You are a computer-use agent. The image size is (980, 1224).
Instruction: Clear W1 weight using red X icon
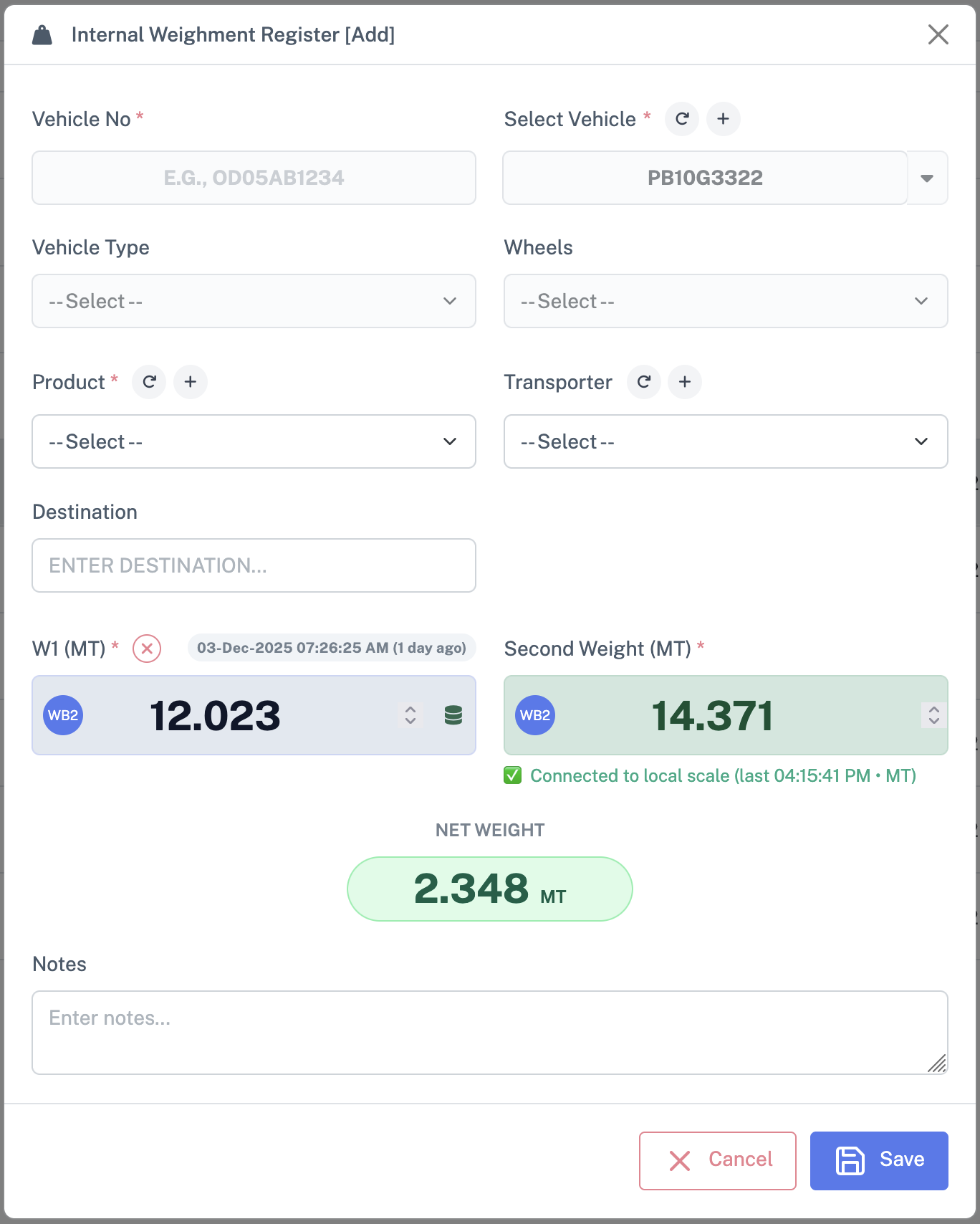coord(147,649)
